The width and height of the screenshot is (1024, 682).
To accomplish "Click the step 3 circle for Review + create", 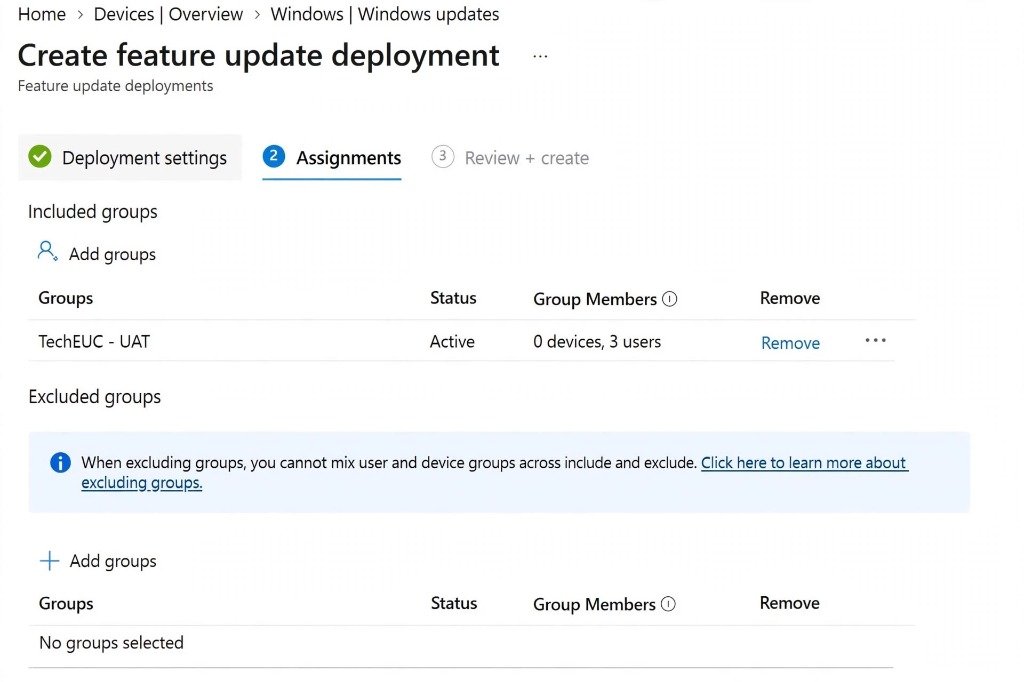I will (442, 157).
